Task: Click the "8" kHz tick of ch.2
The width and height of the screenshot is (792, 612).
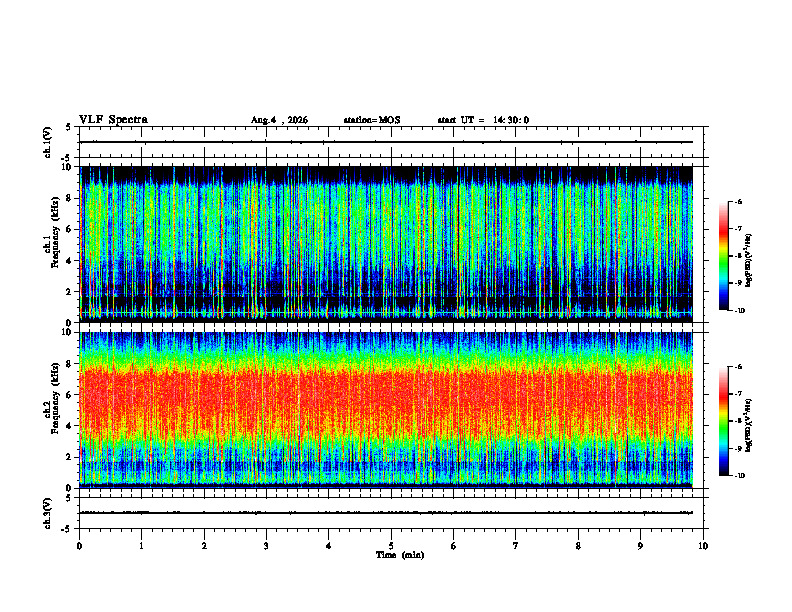Action: click(69, 364)
